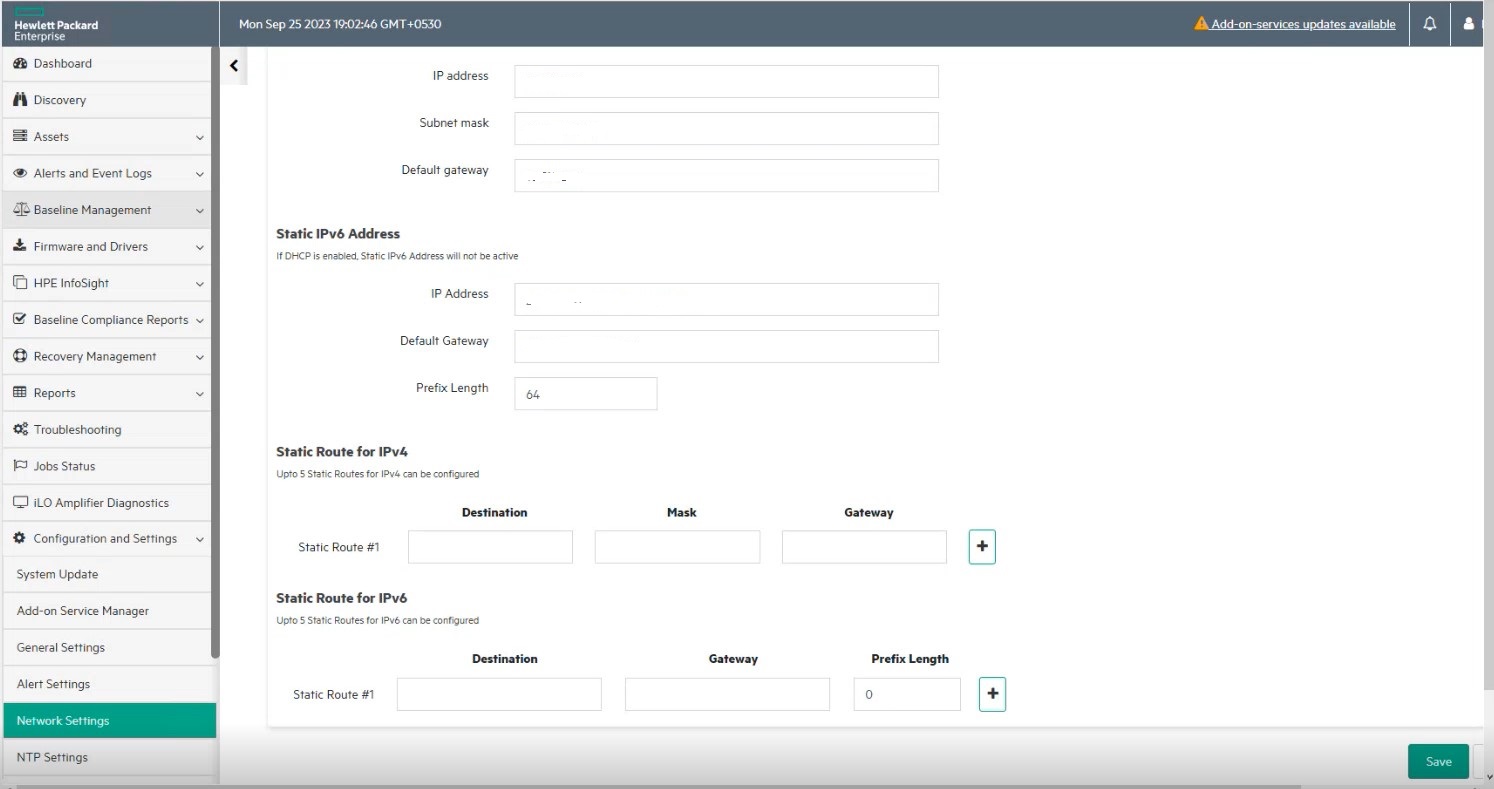This screenshot has width=1494, height=789.
Task: Open the Troubleshooting page
Action: (x=76, y=429)
